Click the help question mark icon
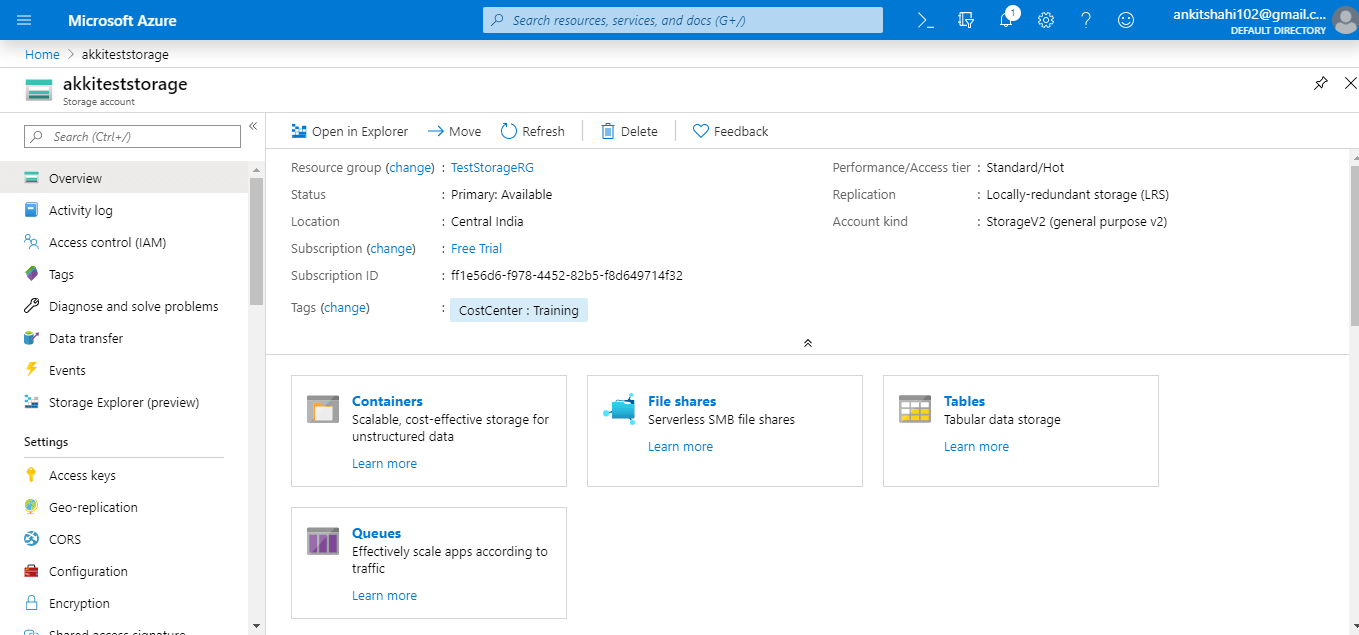Screen dimensions: 1359x635 click(x=1086, y=20)
